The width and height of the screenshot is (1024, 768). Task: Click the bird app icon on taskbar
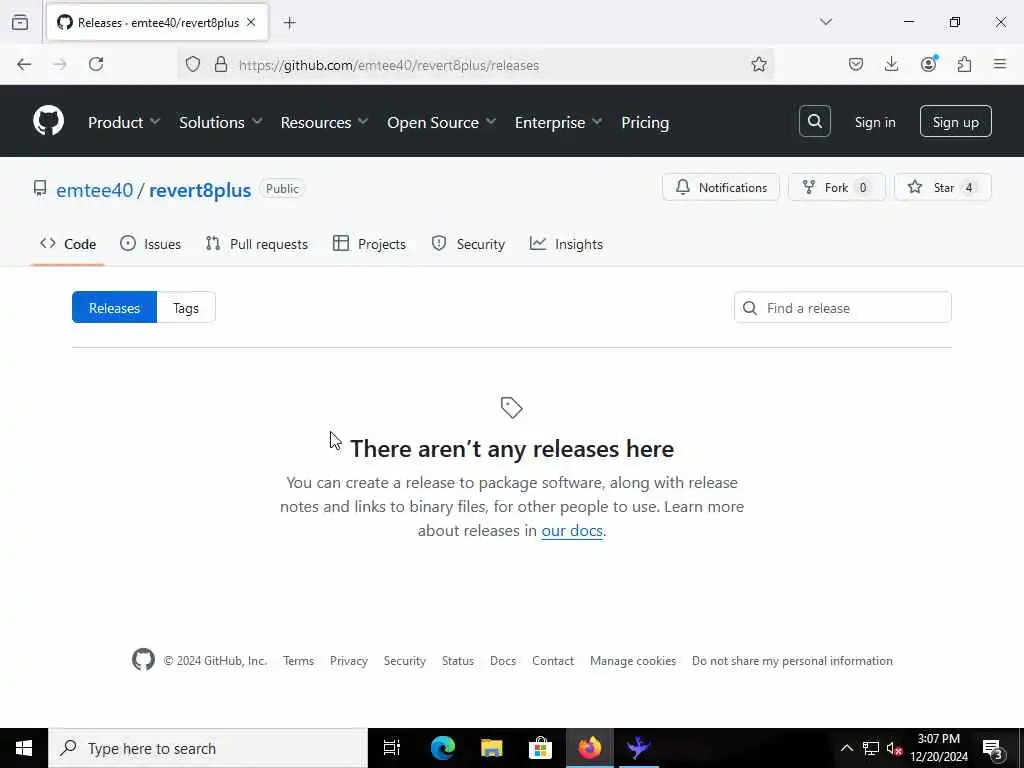638,748
